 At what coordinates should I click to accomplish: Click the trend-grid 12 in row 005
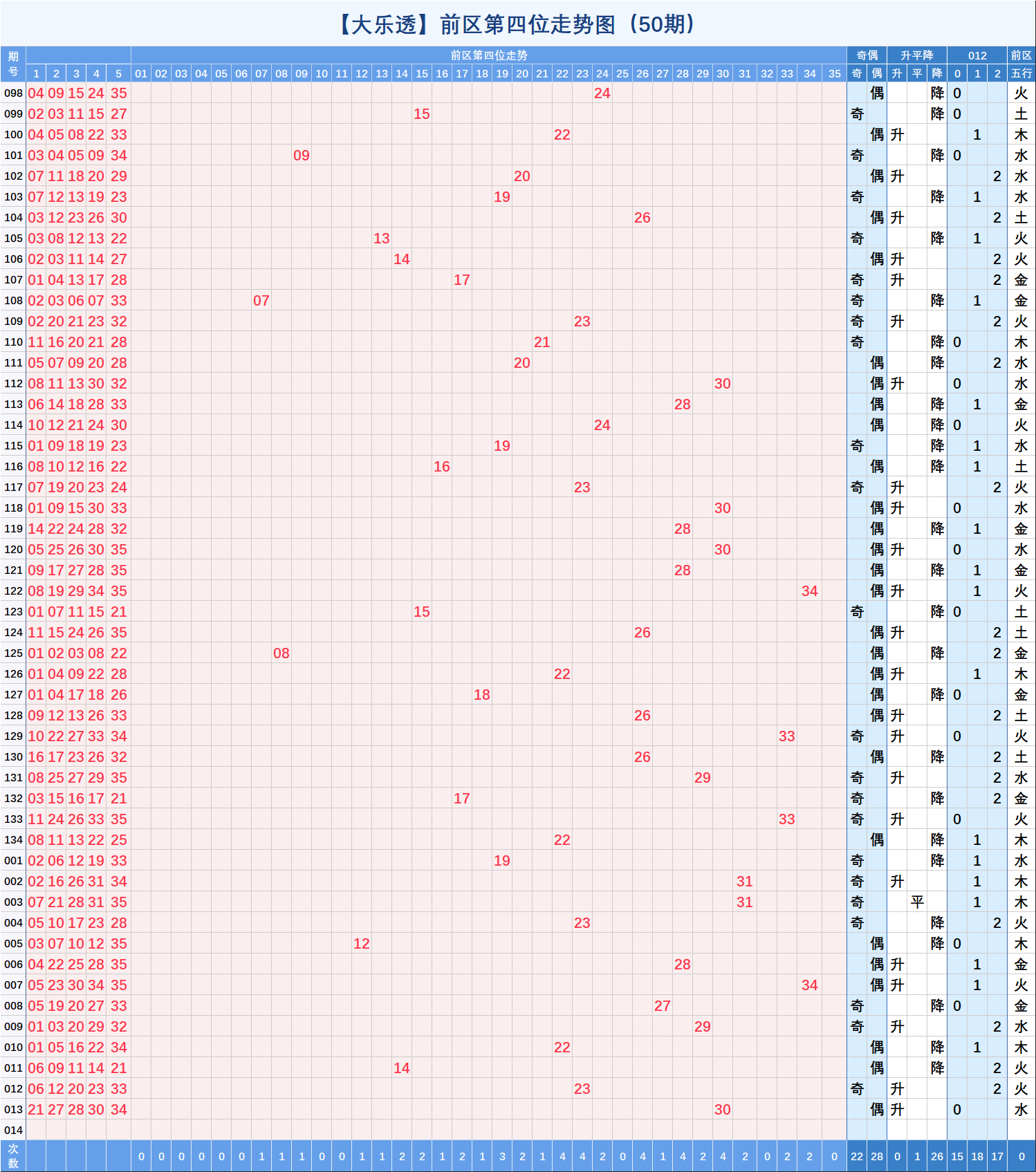pyautogui.click(x=362, y=944)
